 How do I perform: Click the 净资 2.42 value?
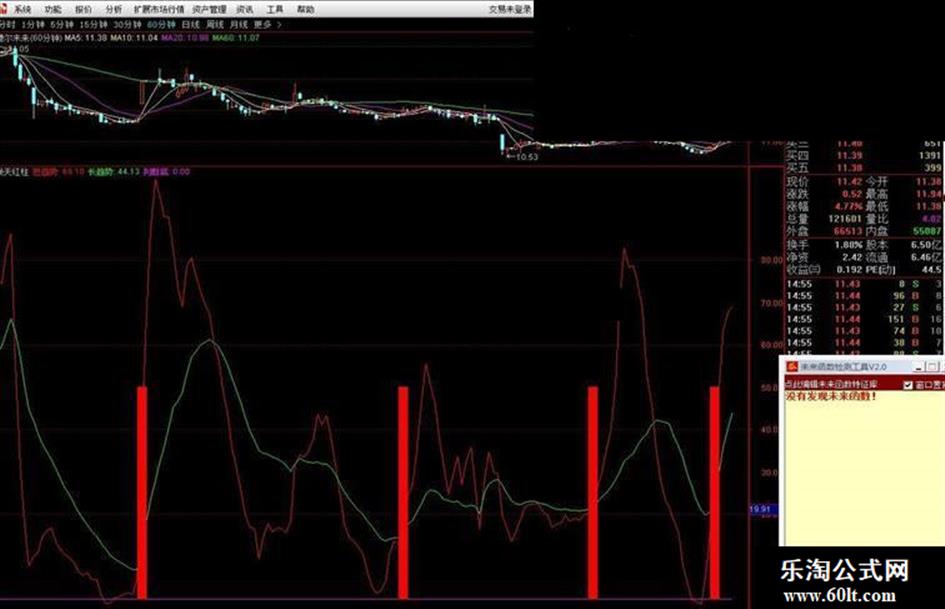(x=852, y=257)
